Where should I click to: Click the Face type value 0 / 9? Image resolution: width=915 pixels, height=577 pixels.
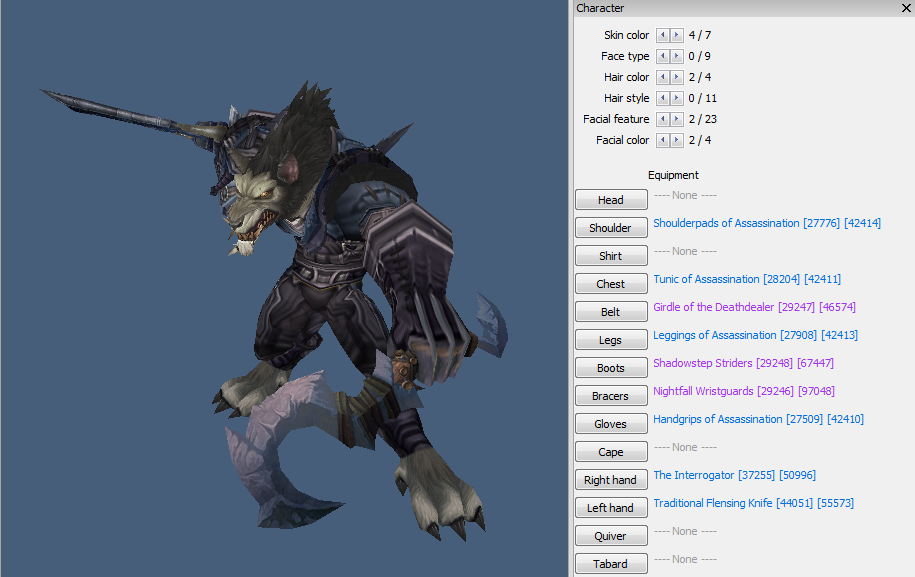[x=700, y=56]
